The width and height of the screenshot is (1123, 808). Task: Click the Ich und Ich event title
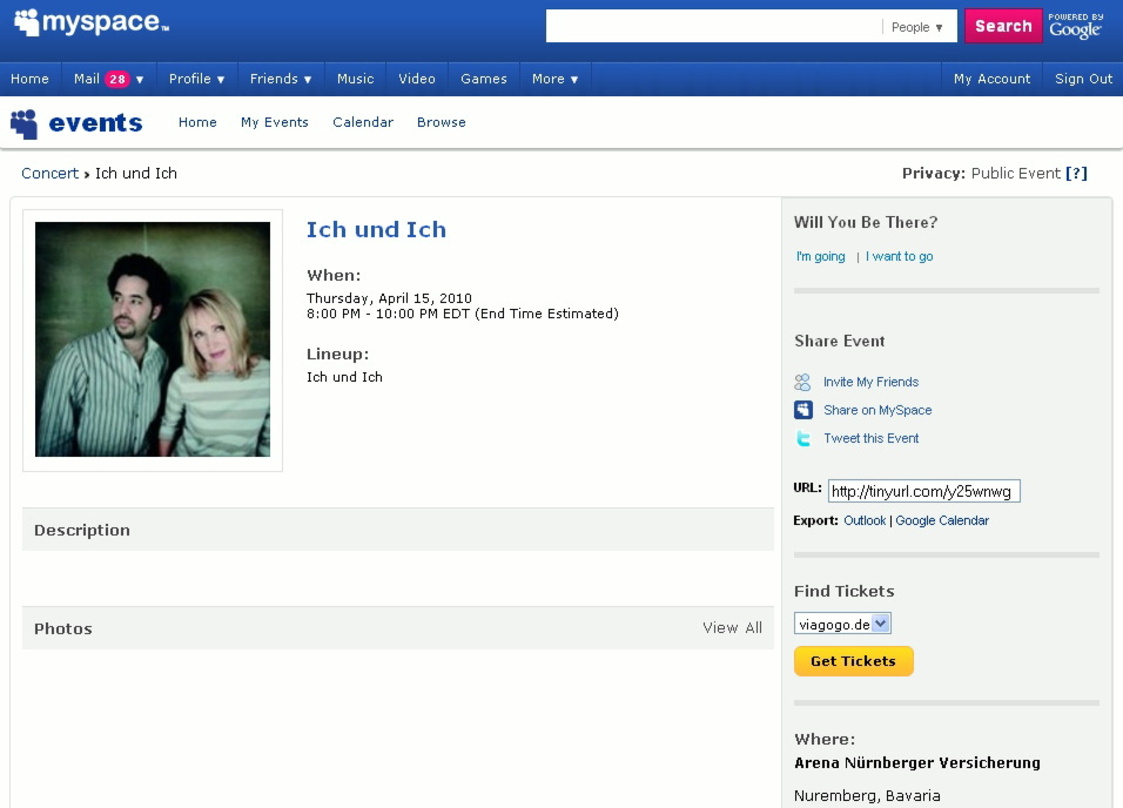tap(377, 229)
